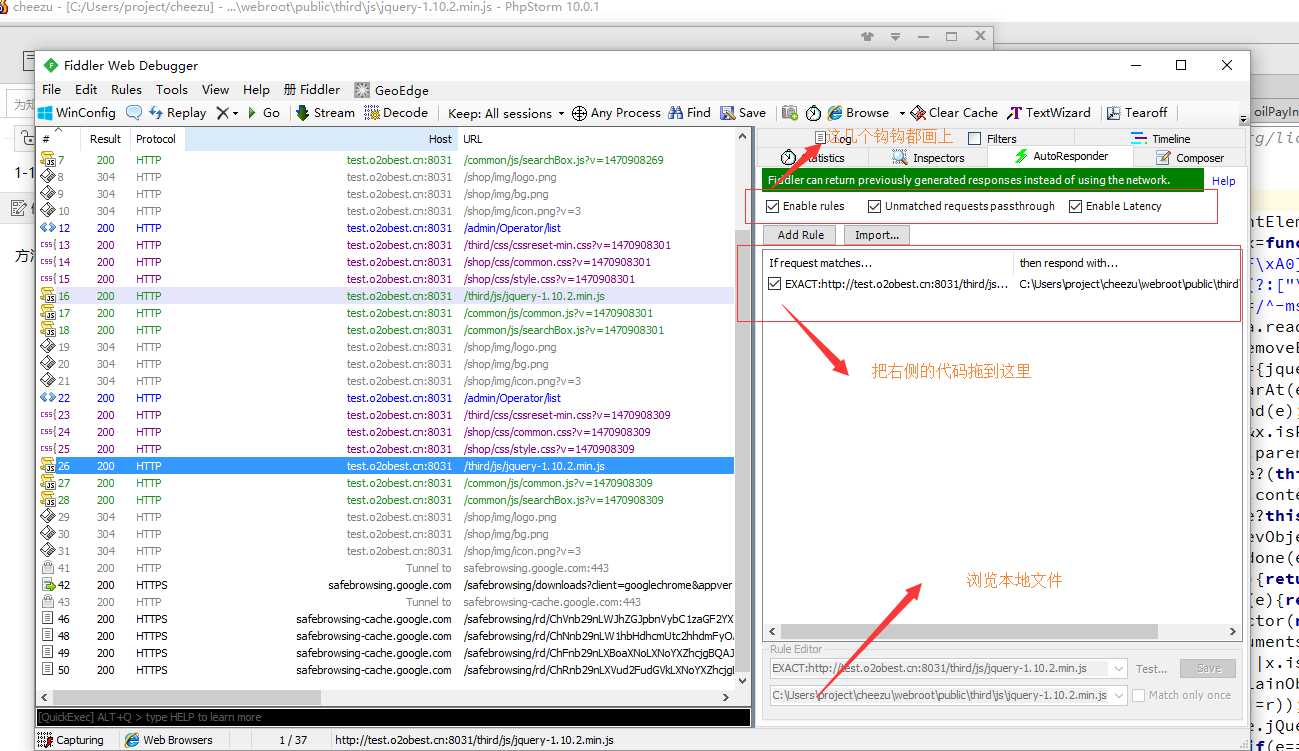1299x751 pixels.
Task: Toggle the Enable Latency checkbox
Action: pyautogui.click(x=1075, y=206)
